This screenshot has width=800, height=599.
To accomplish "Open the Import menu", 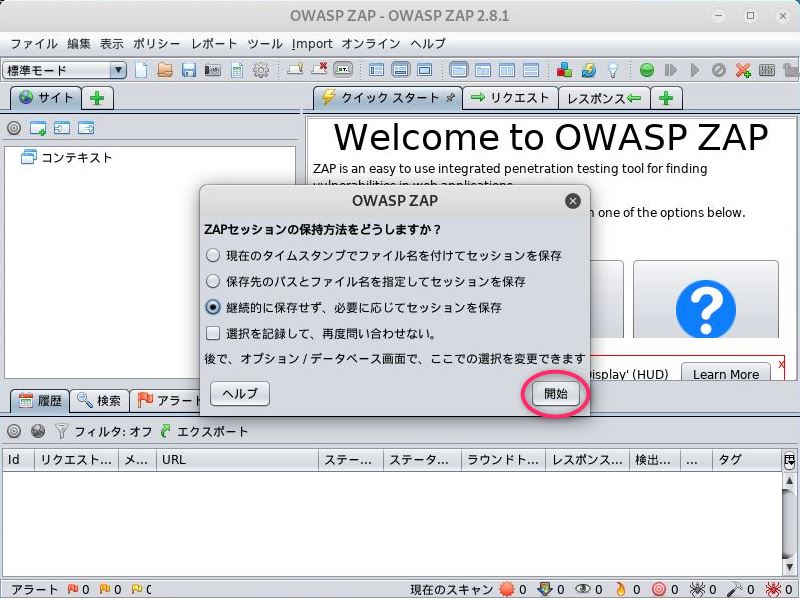I will [312, 44].
